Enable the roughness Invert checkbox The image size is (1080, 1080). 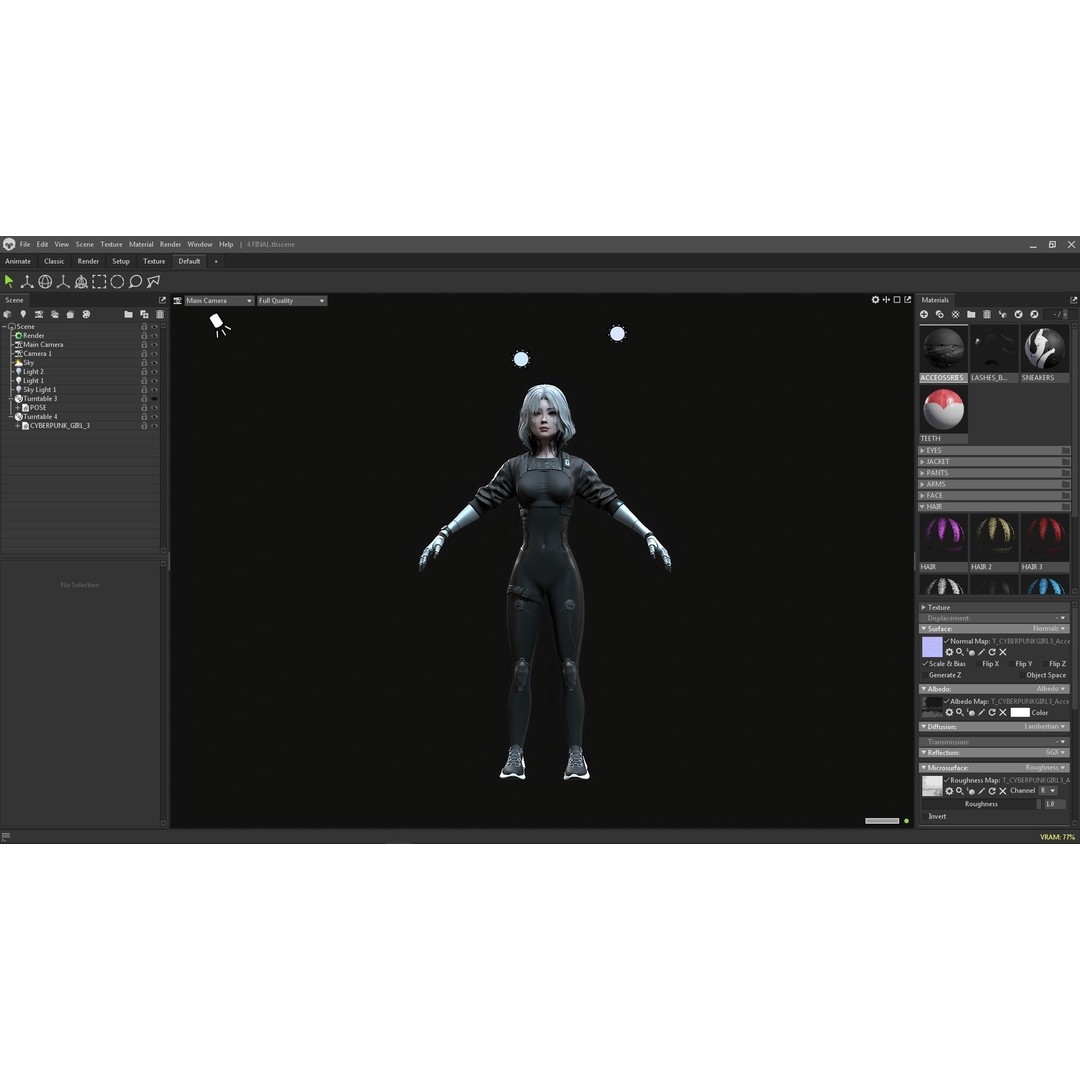(x=925, y=816)
